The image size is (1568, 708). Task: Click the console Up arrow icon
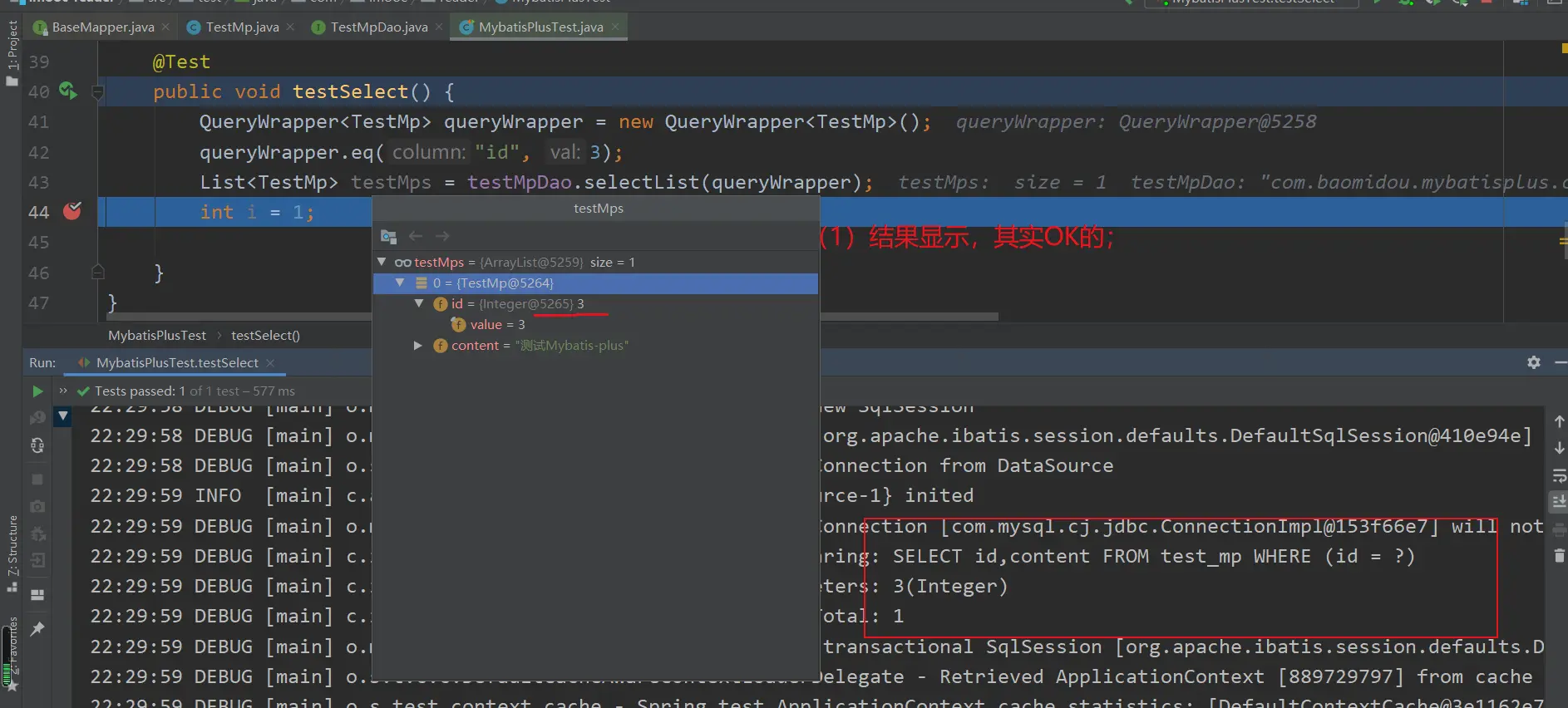[x=1559, y=421]
